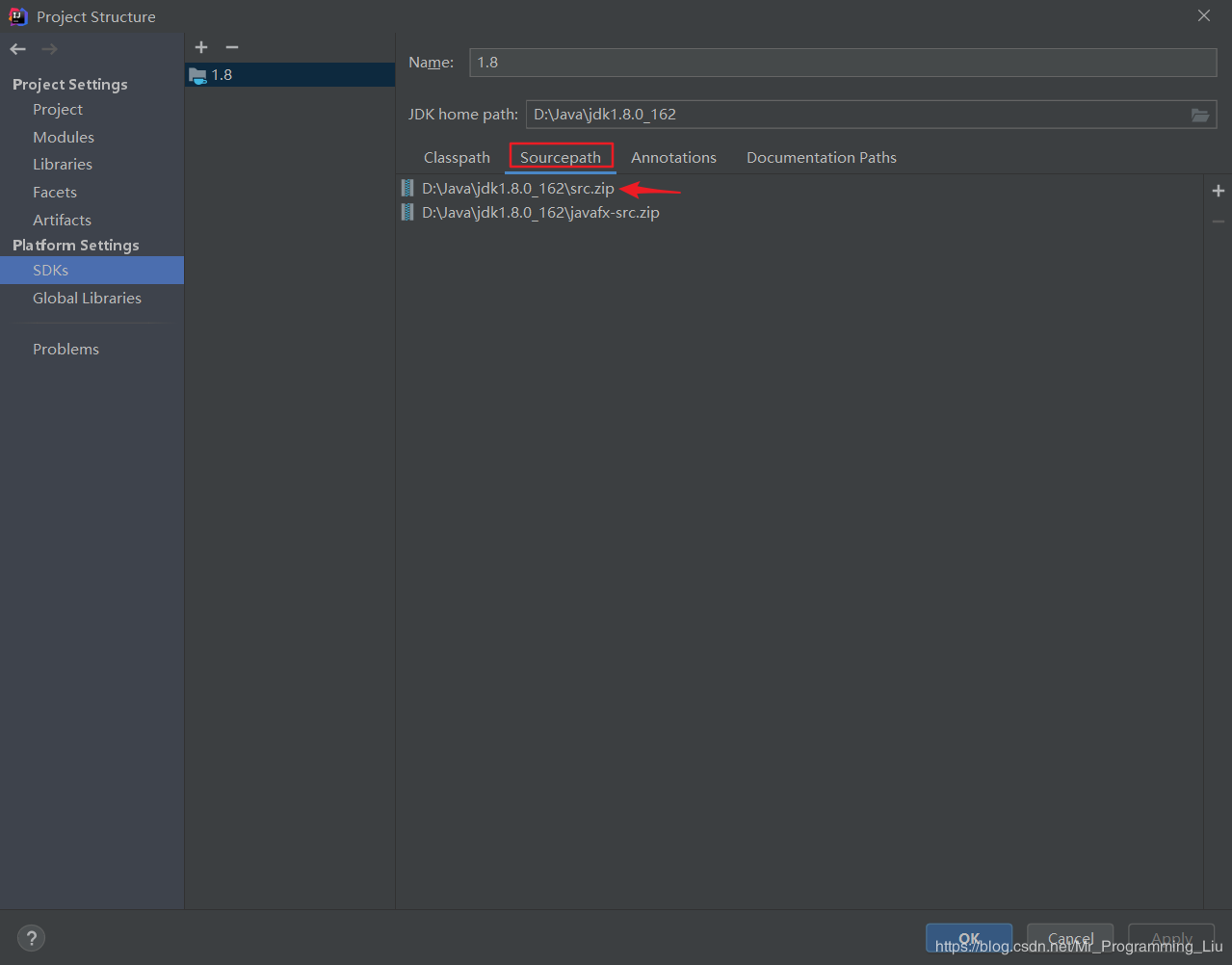
Task: Open Libraries settings page
Action: tap(63, 165)
